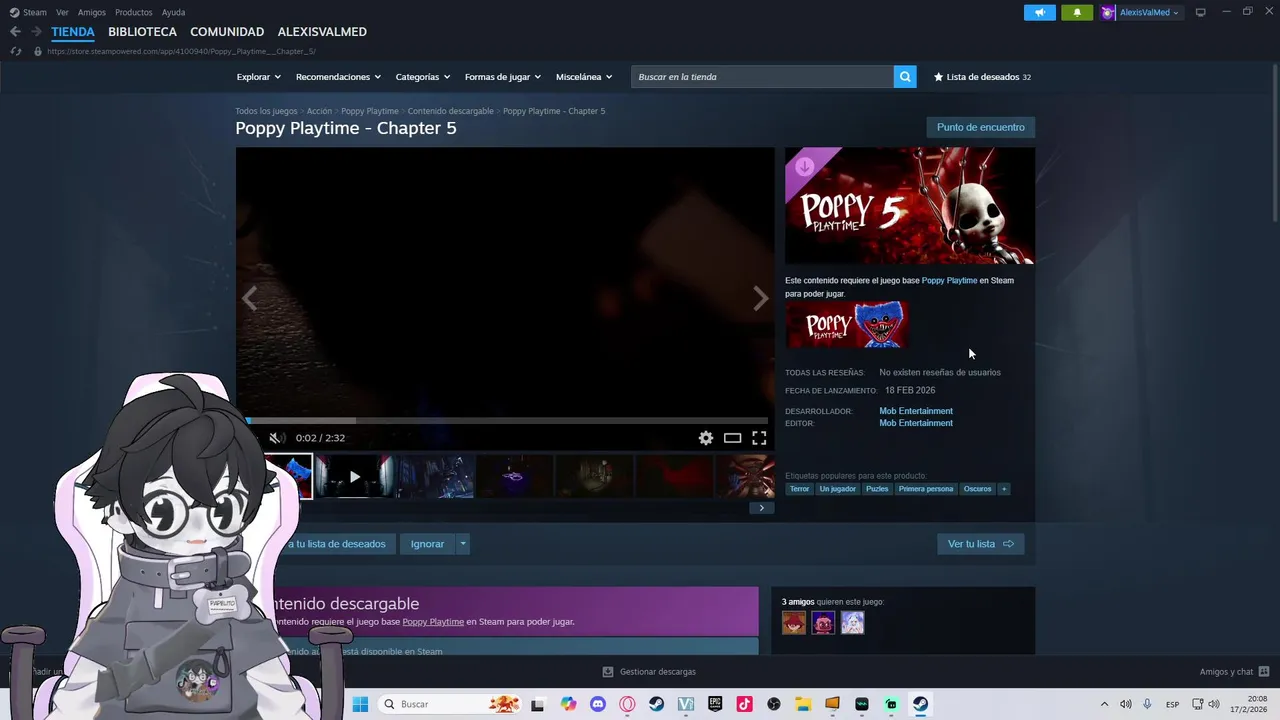Open video settings gear icon
This screenshot has height=720, width=1280.
click(706, 438)
